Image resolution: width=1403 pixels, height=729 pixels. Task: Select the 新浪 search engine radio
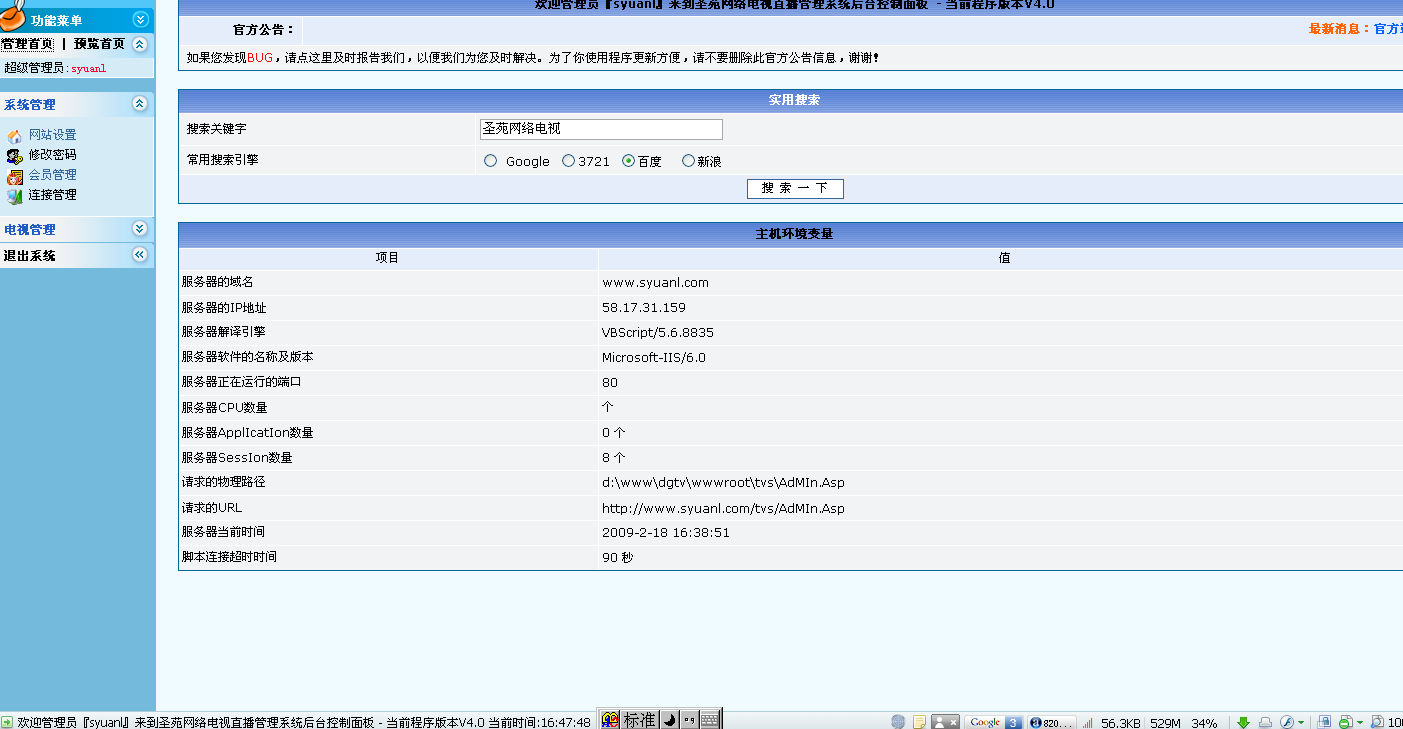point(688,160)
